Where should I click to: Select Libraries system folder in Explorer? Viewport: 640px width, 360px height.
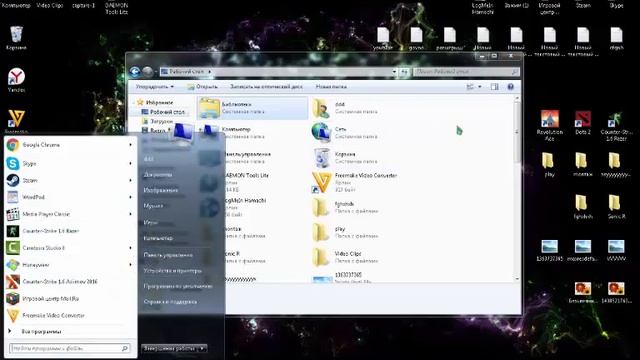click(252, 108)
